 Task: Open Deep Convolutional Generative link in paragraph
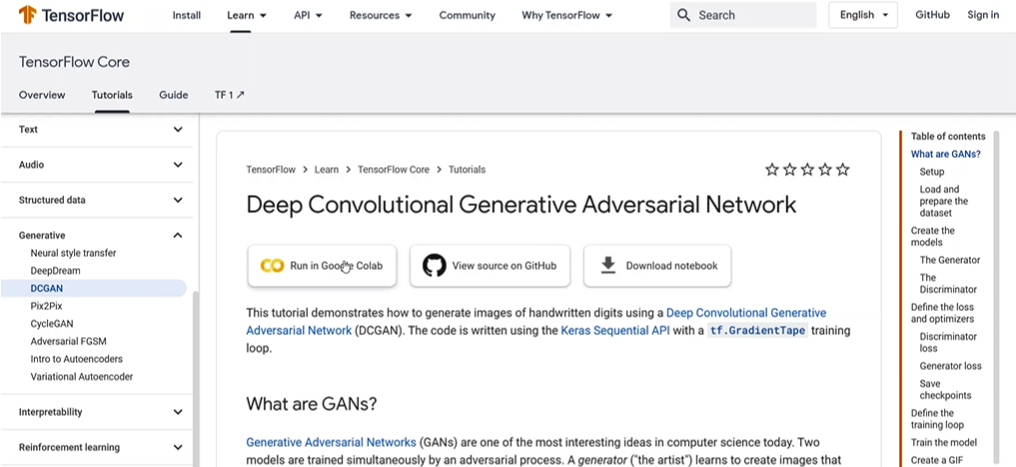click(x=746, y=313)
